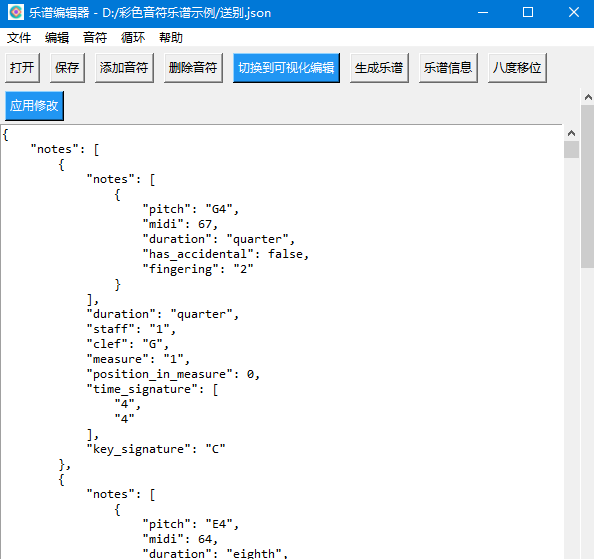594x559 pixels.
Task: Click the 八度移位 octave shift button
Action: (517, 68)
